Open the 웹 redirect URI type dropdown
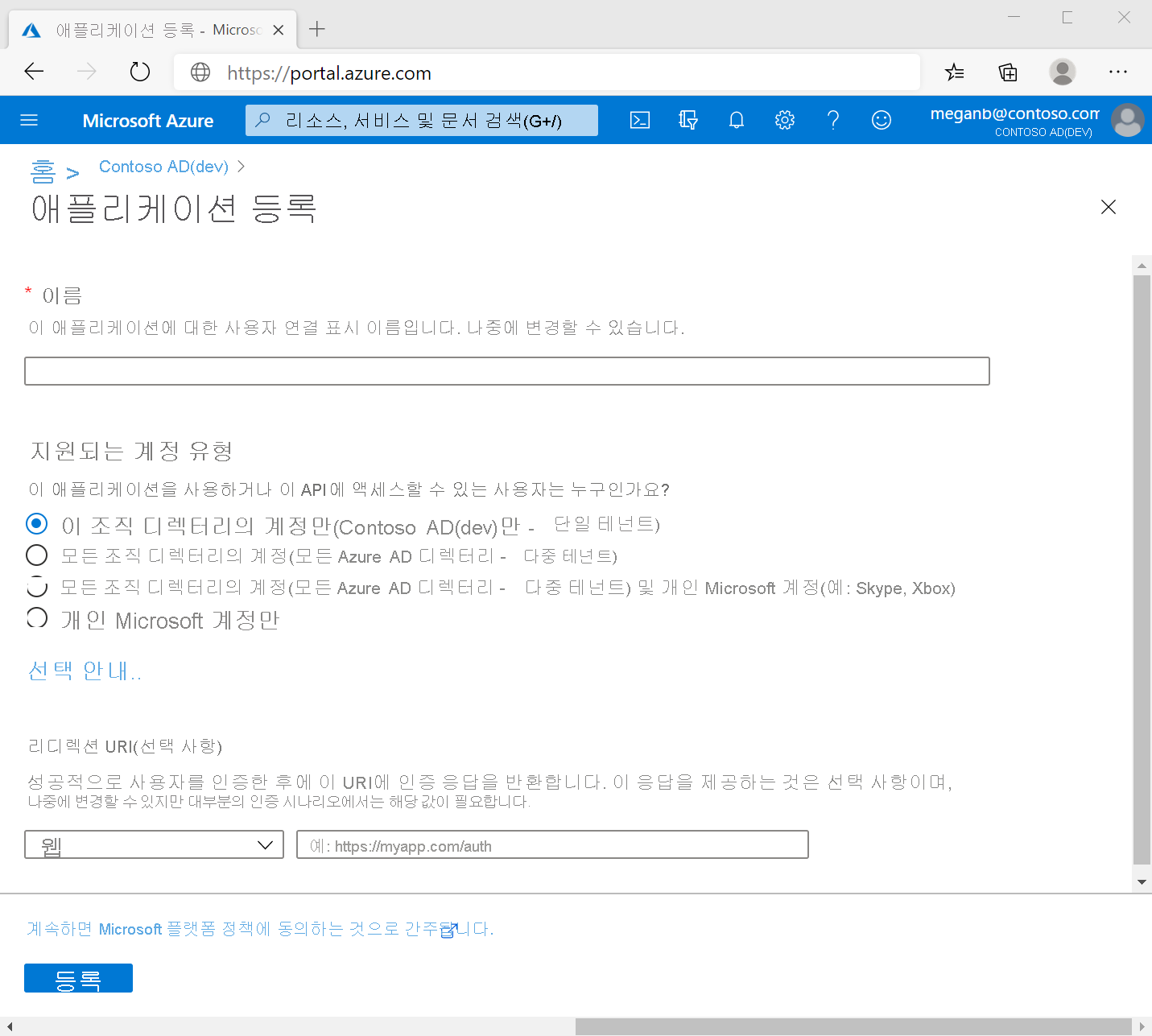1152x1036 pixels. click(153, 844)
